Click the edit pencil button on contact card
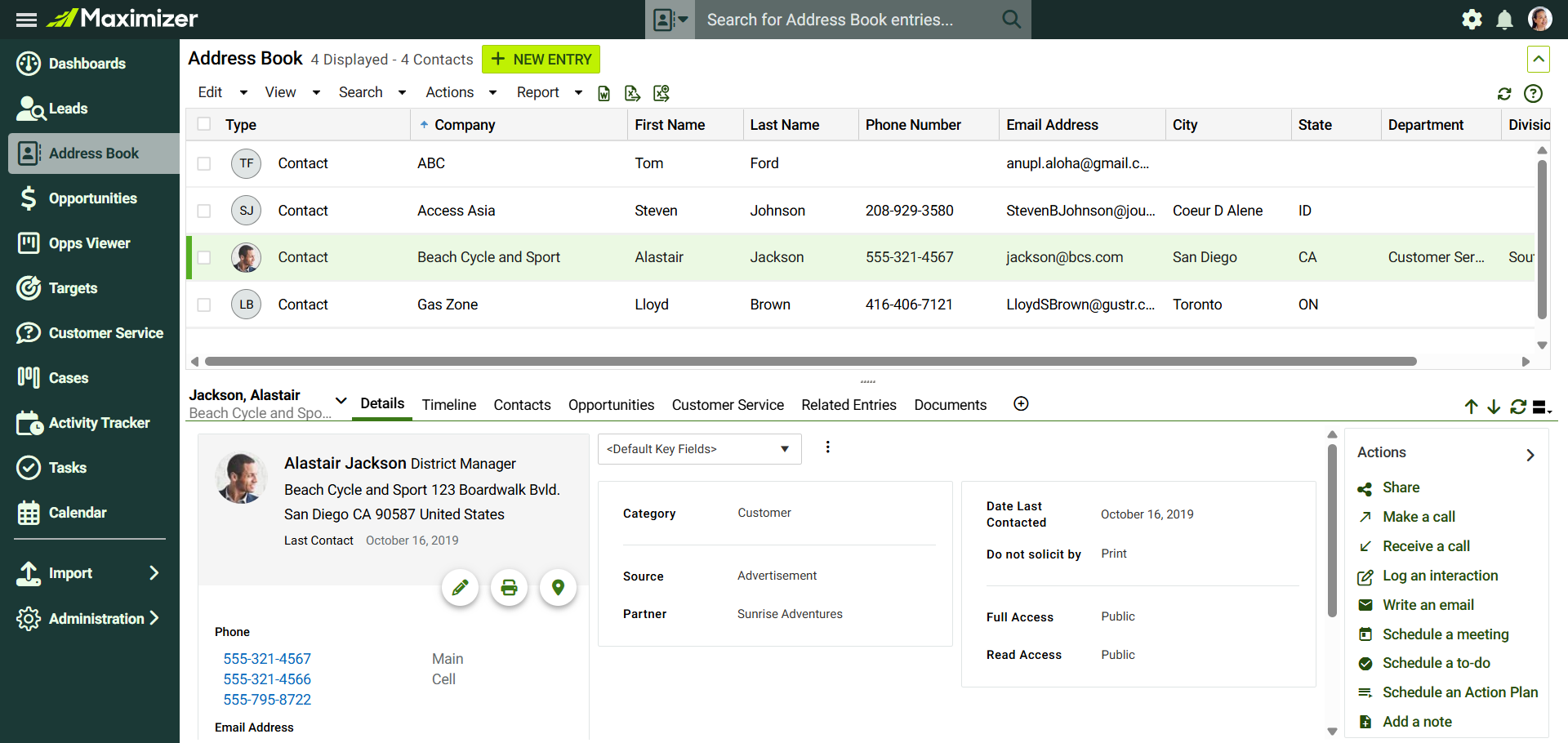 461,587
